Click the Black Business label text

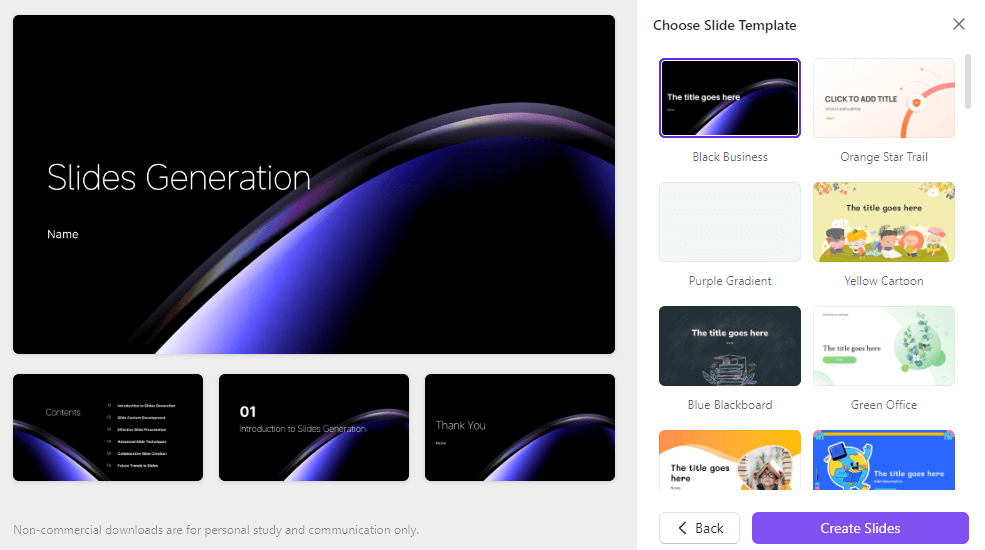(730, 157)
